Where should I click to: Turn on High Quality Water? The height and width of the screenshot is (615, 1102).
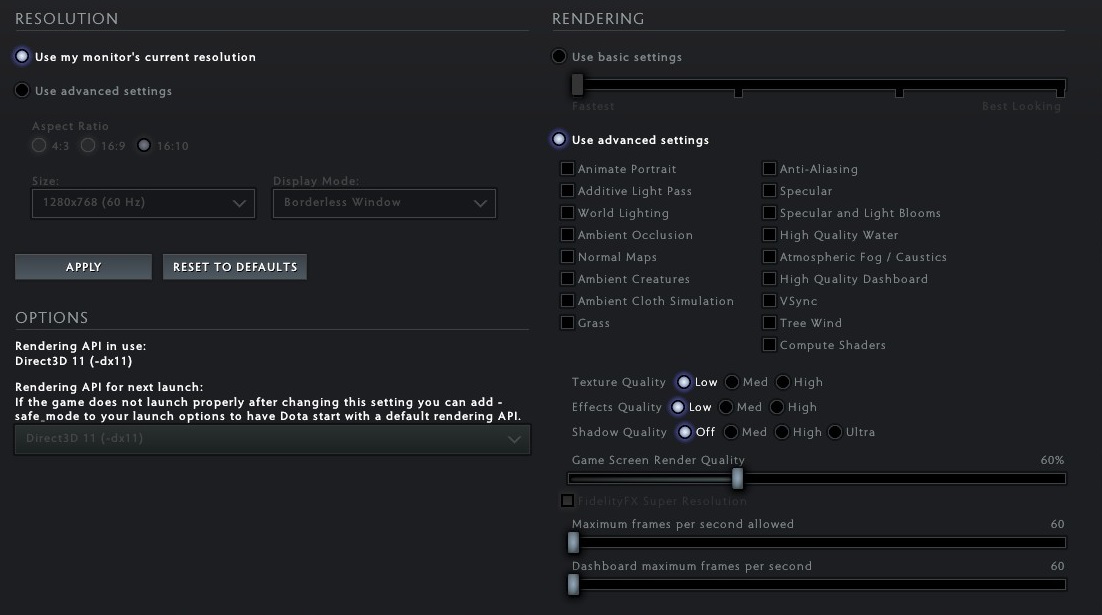769,235
